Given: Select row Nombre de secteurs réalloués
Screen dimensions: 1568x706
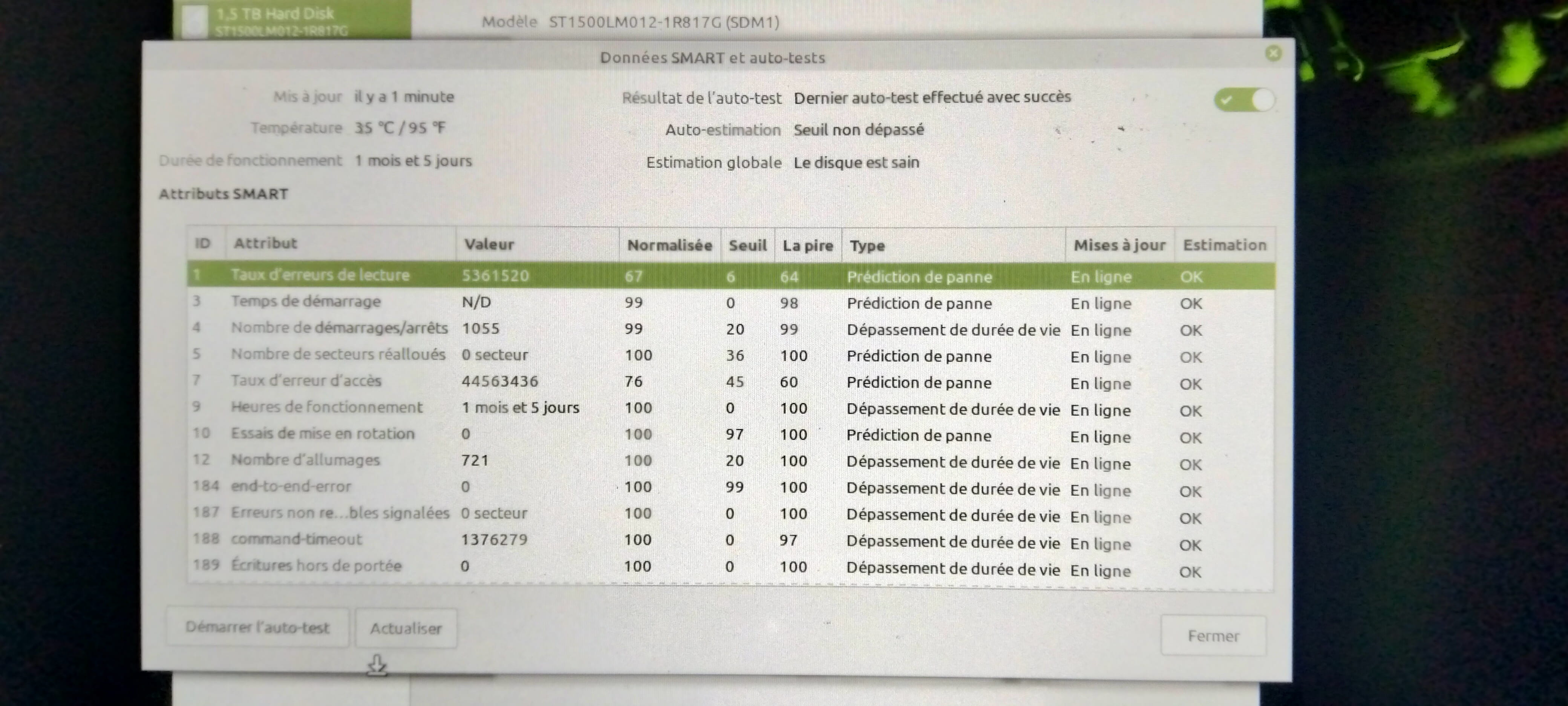Looking at the screenshot, I should [730, 356].
